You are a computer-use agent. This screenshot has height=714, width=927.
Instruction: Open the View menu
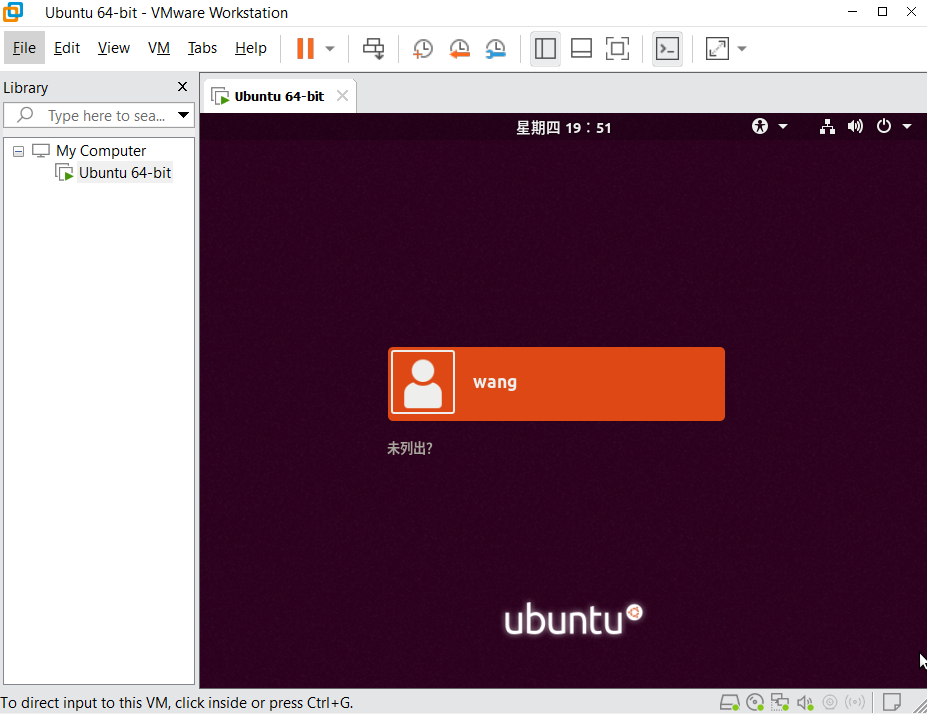(114, 48)
